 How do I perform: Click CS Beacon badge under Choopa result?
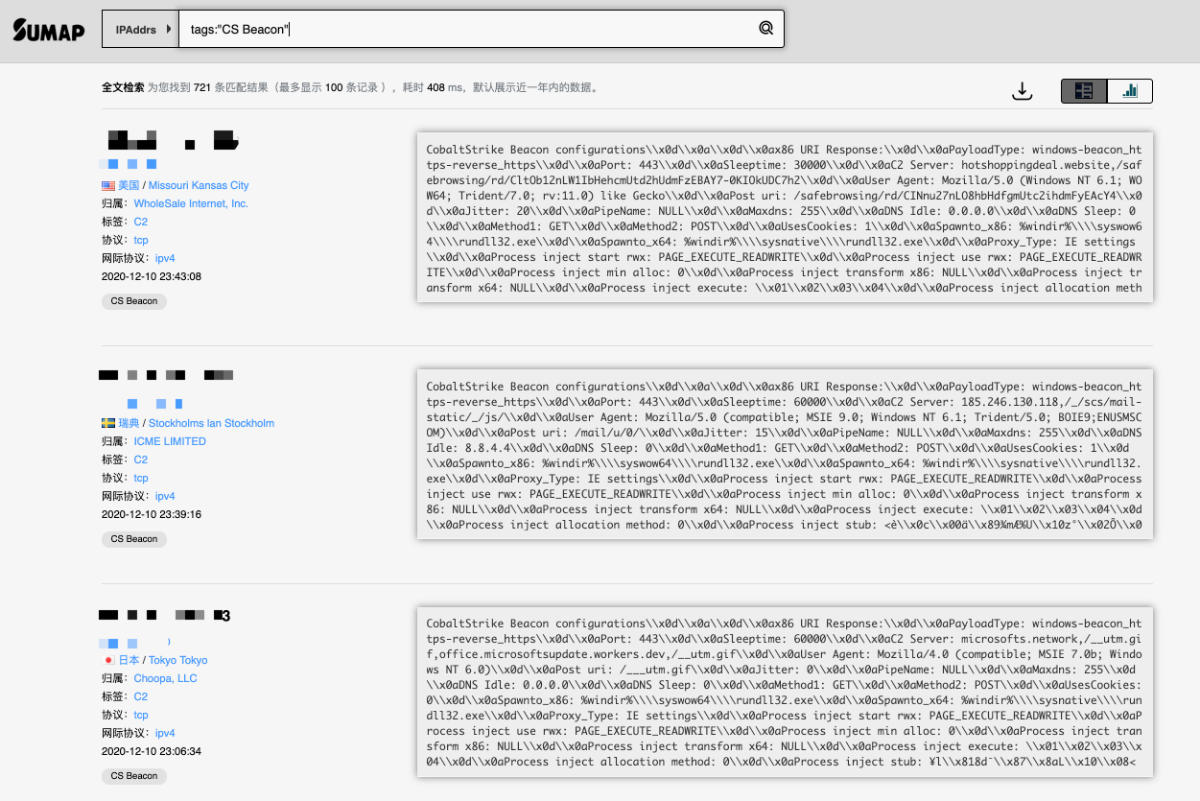tap(134, 776)
